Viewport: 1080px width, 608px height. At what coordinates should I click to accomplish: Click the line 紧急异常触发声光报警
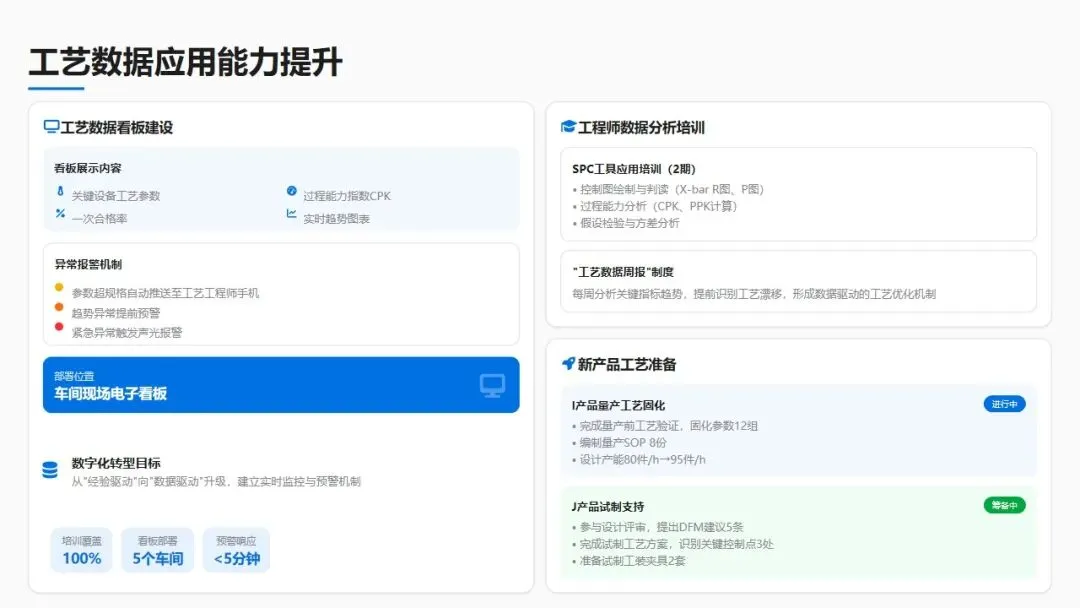pyautogui.click(x=127, y=333)
